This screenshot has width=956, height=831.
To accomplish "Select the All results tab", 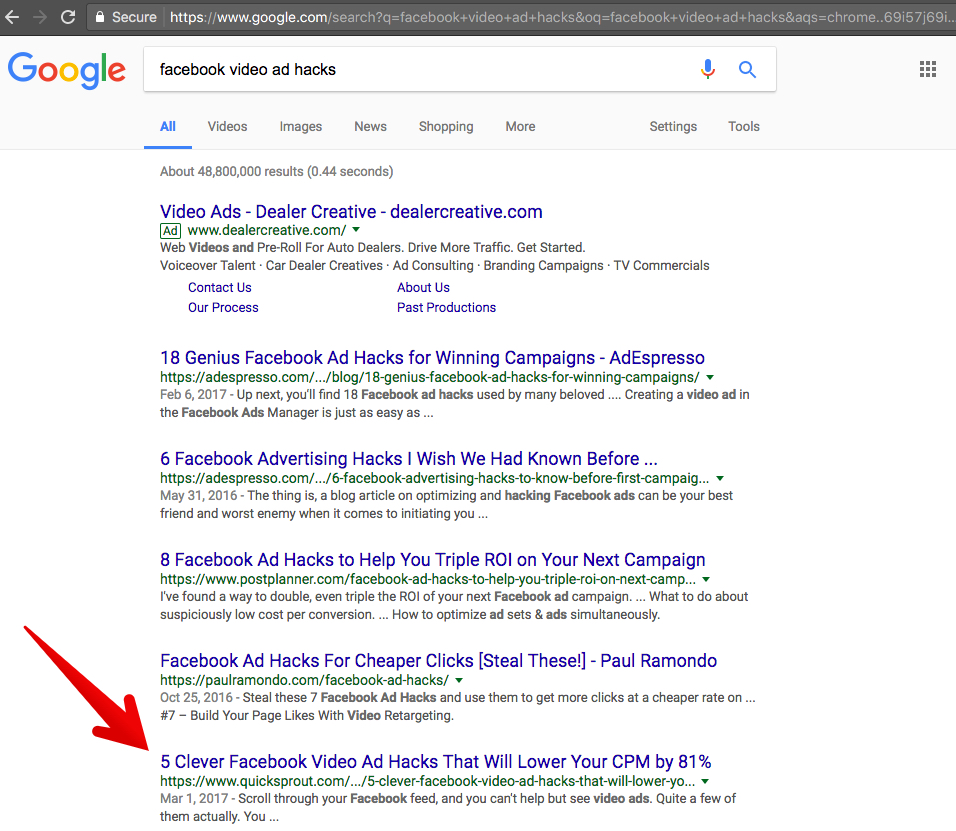I will tap(168, 127).
